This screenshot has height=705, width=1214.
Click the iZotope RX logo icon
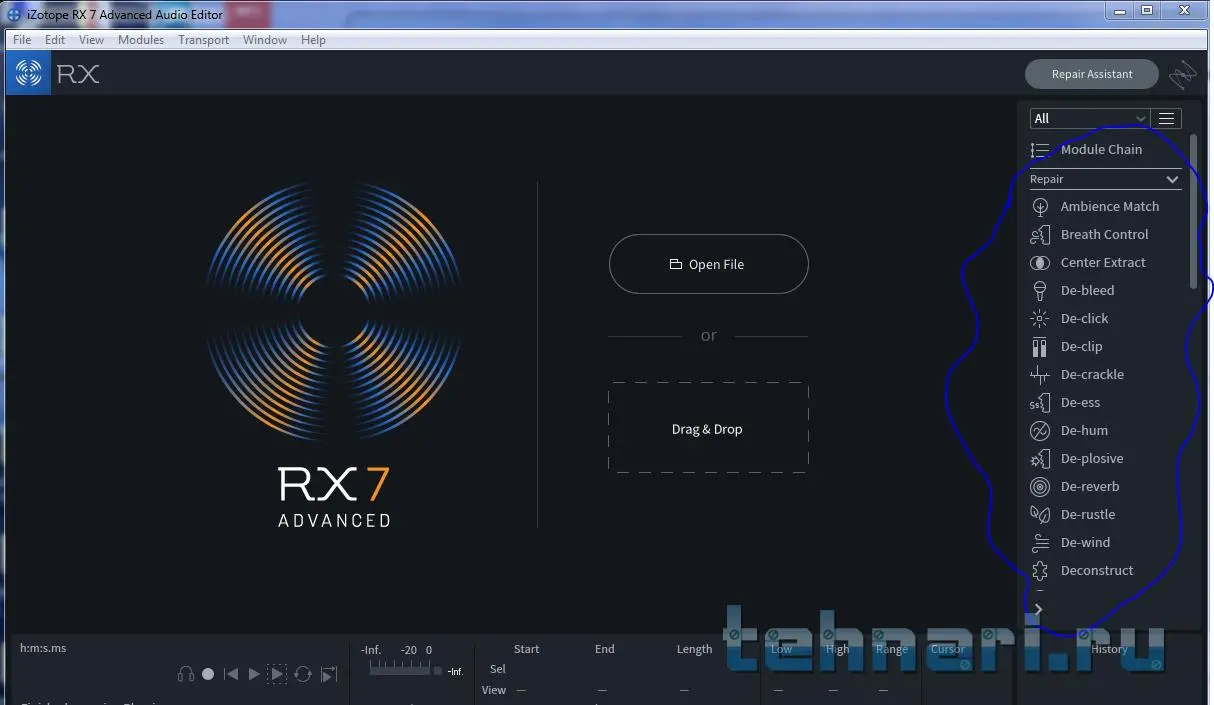coord(29,73)
